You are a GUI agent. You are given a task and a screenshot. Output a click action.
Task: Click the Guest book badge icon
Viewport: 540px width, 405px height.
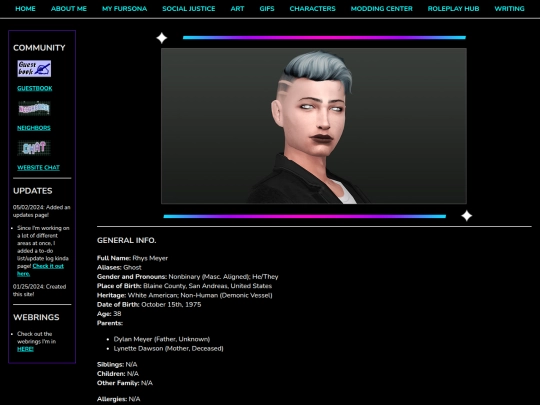[34, 69]
